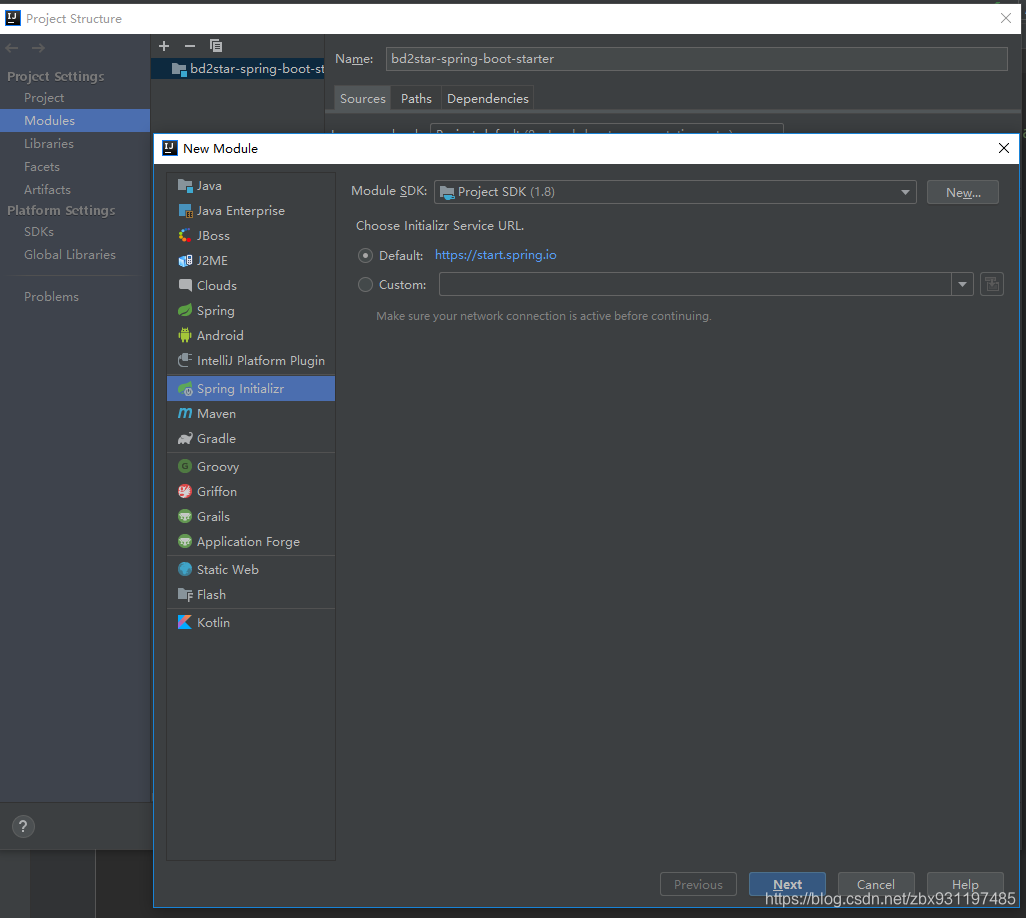Click the Clouds icon

pyautogui.click(x=185, y=285)
